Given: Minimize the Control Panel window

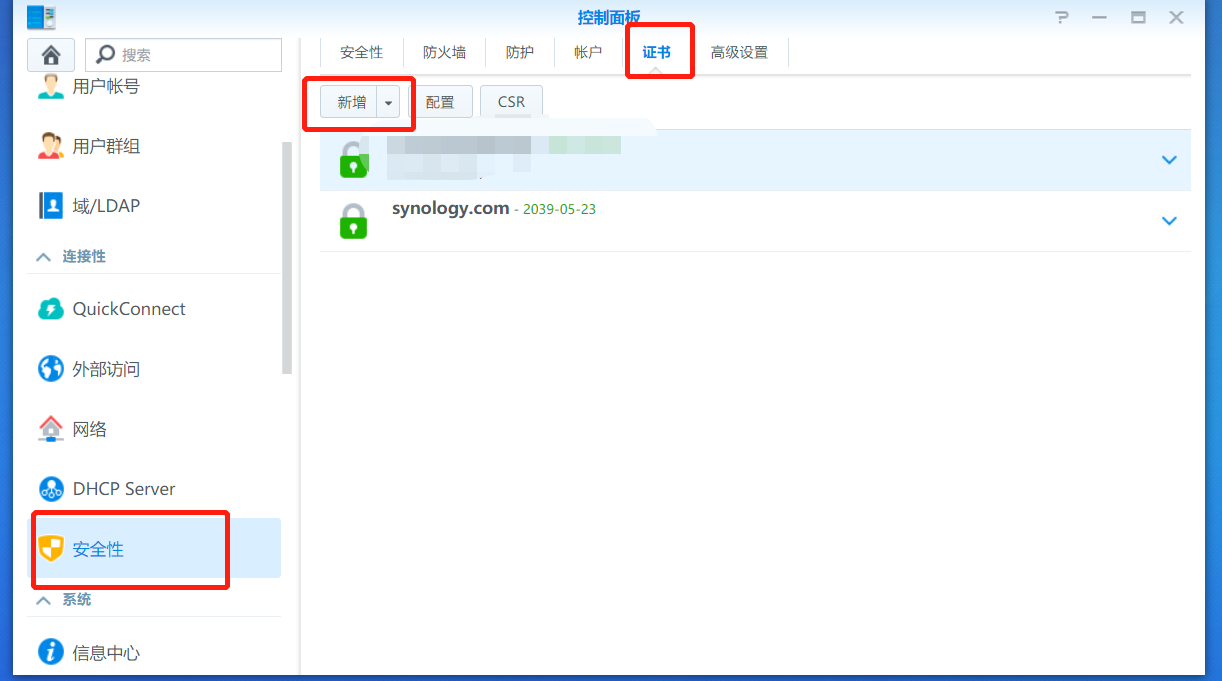Looking at the screenshot, I should (x=1100, y=17).
